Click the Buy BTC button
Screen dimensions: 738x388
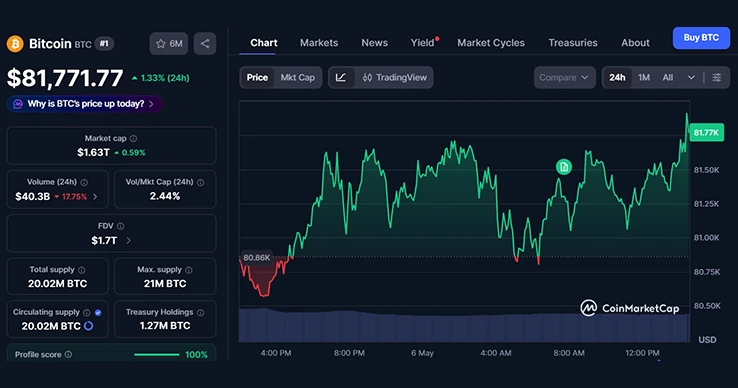(x=701, y=38)
